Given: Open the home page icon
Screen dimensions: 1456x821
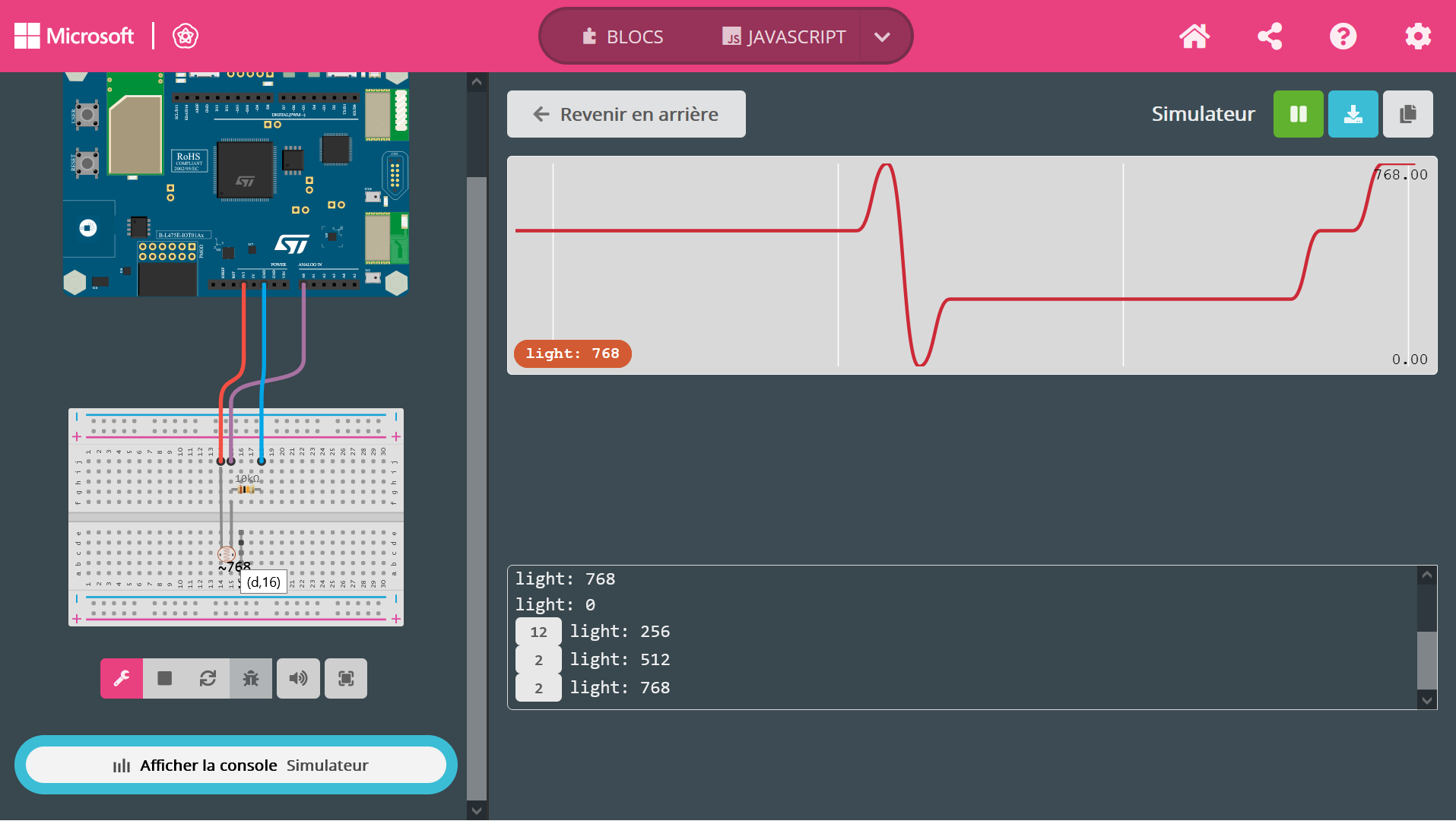Looking at the screenshot, I should tap(1194, 36).
